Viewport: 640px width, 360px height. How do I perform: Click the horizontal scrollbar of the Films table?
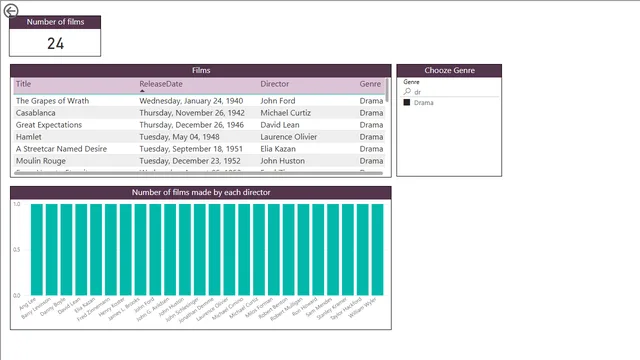click(198, 173)
